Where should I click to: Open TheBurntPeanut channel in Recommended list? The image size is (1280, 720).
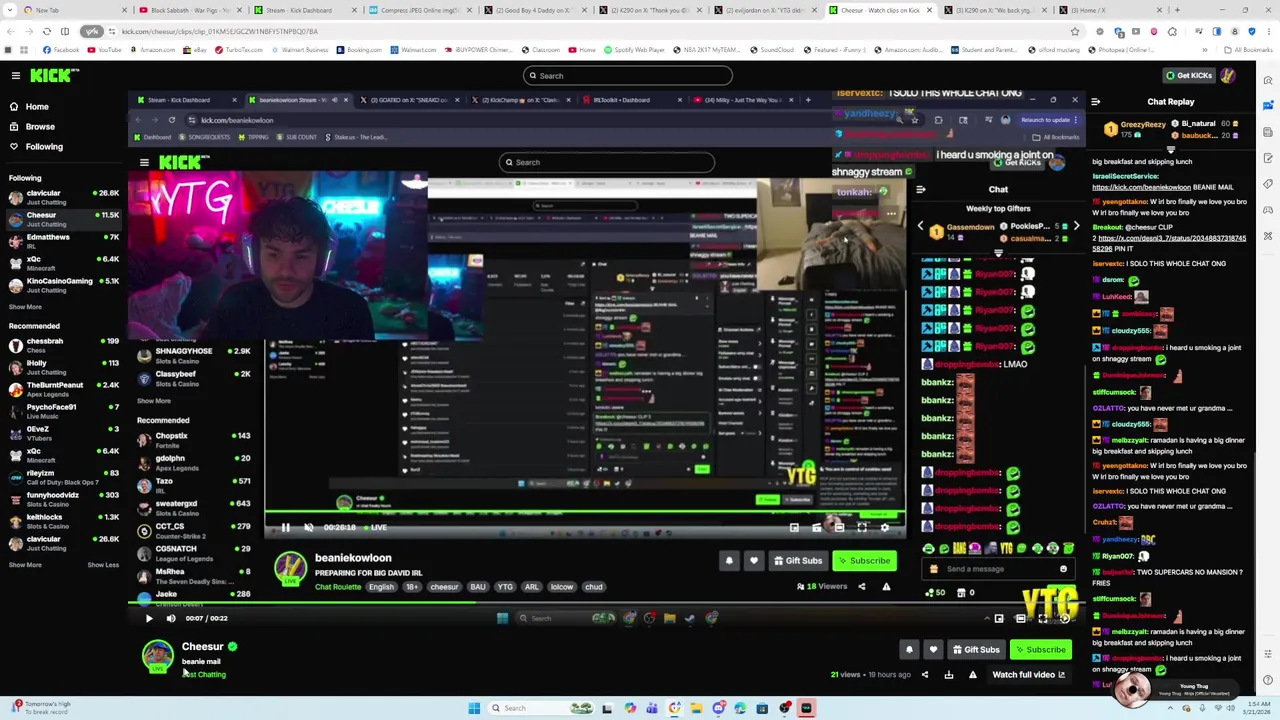coord(64,389)
